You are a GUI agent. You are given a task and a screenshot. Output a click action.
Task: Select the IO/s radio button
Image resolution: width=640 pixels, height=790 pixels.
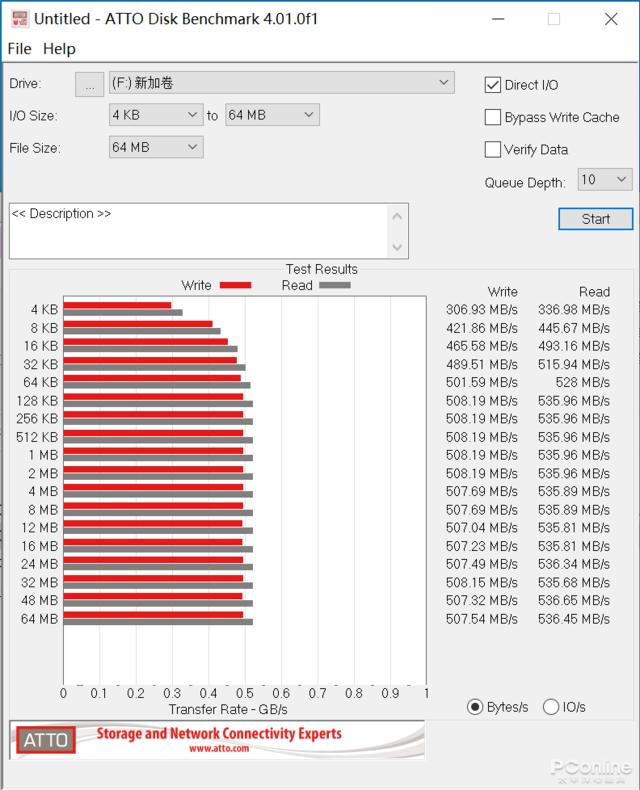point(551,707)
